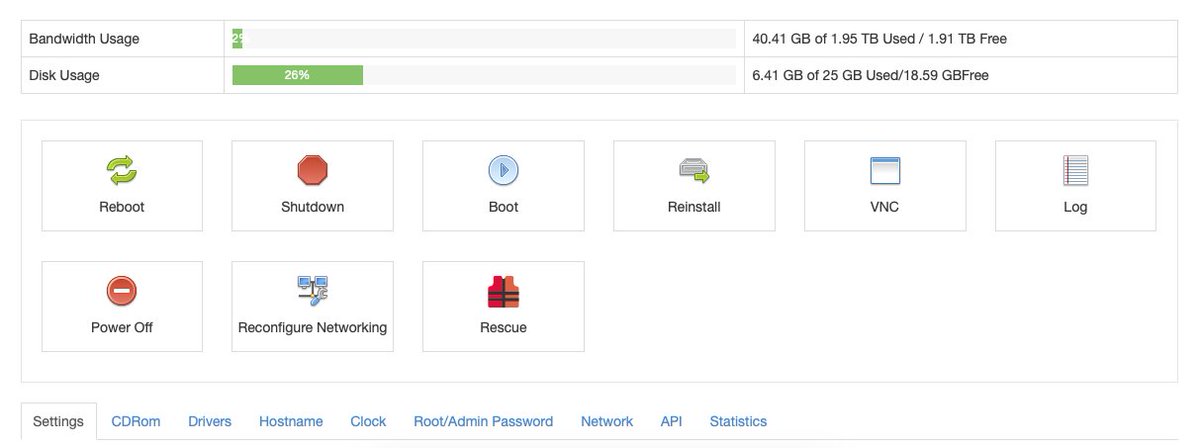Click the VNC label text
The image size is (1200, 448).
(885, 207)
